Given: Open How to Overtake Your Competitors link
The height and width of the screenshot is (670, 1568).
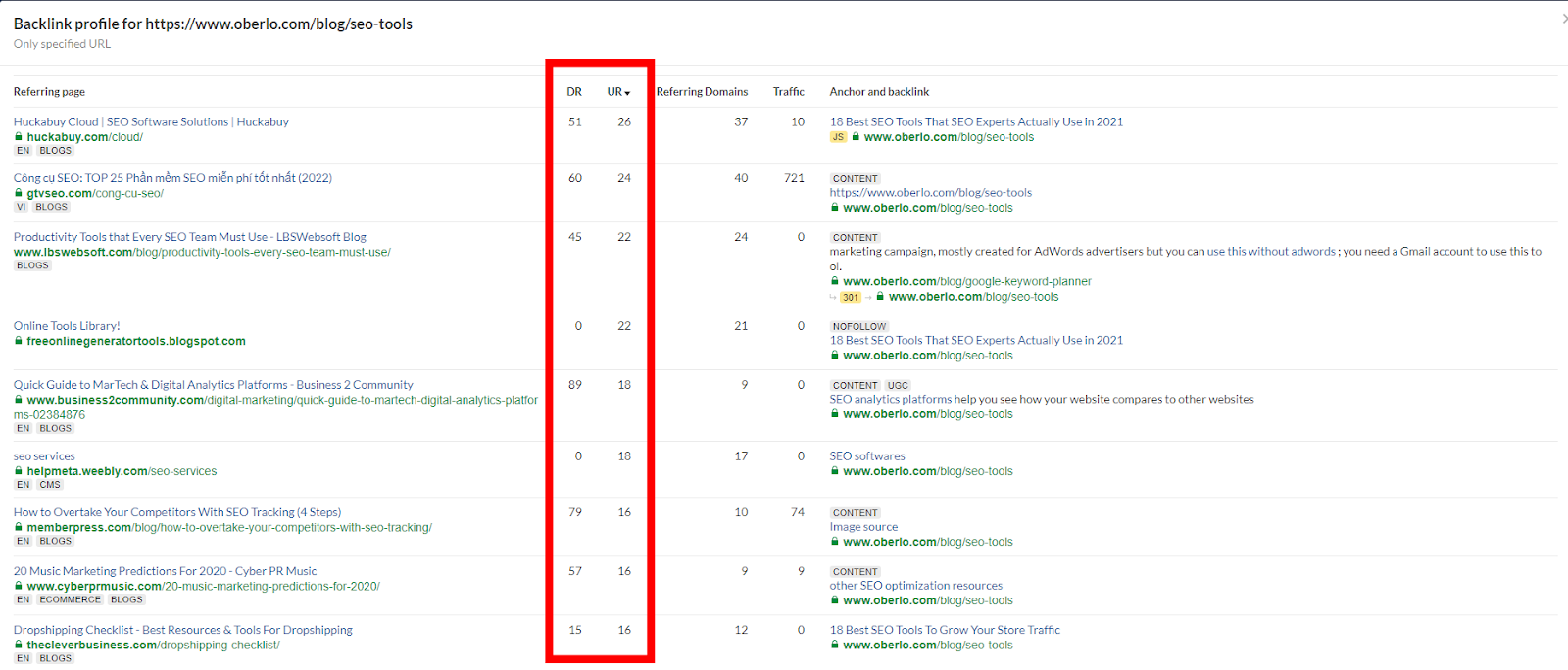Looking at the screenshot, I should pyautogui.click(x=177, y=512).
